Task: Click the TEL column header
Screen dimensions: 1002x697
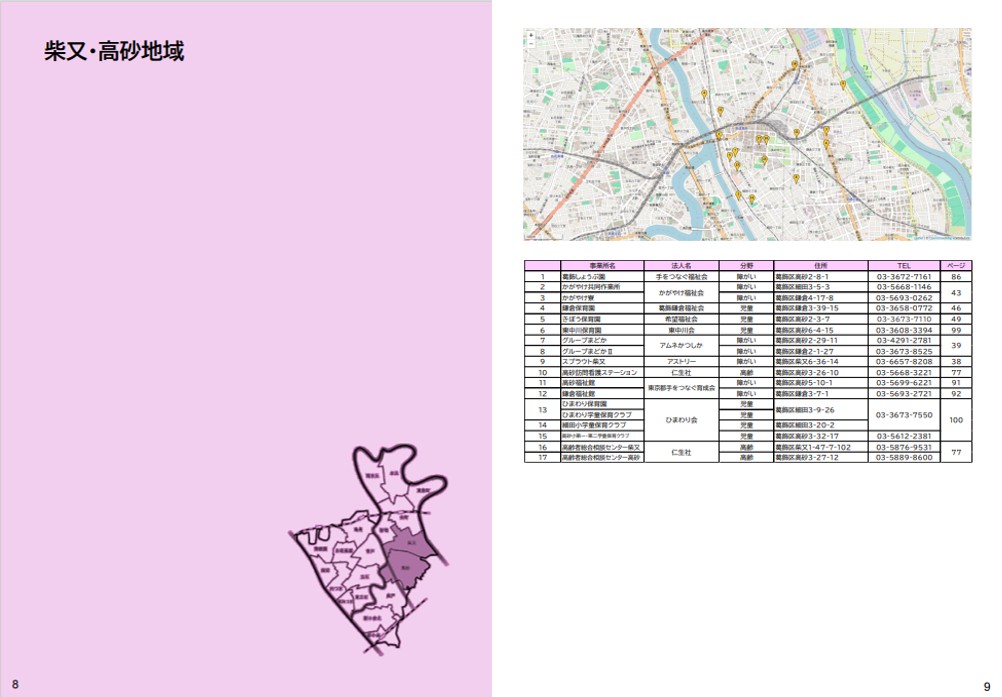Action: coord(904,266)
